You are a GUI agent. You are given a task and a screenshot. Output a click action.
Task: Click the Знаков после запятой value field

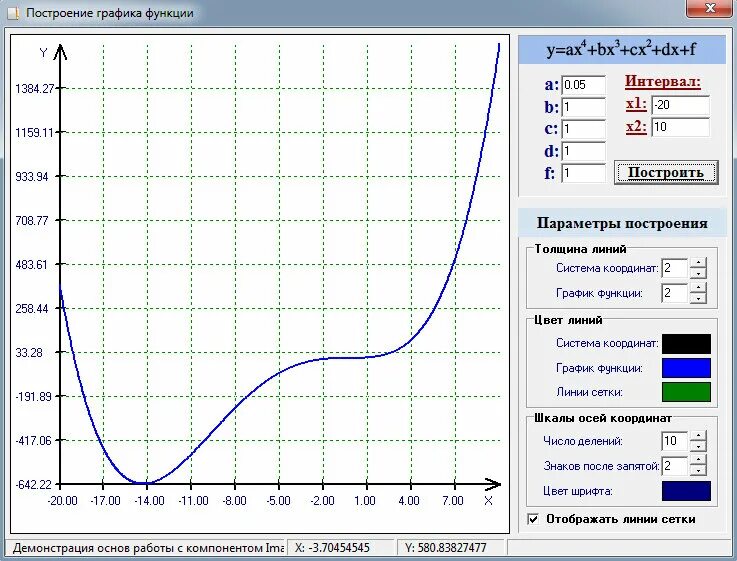pyautogui.click(x=674, y=466)
